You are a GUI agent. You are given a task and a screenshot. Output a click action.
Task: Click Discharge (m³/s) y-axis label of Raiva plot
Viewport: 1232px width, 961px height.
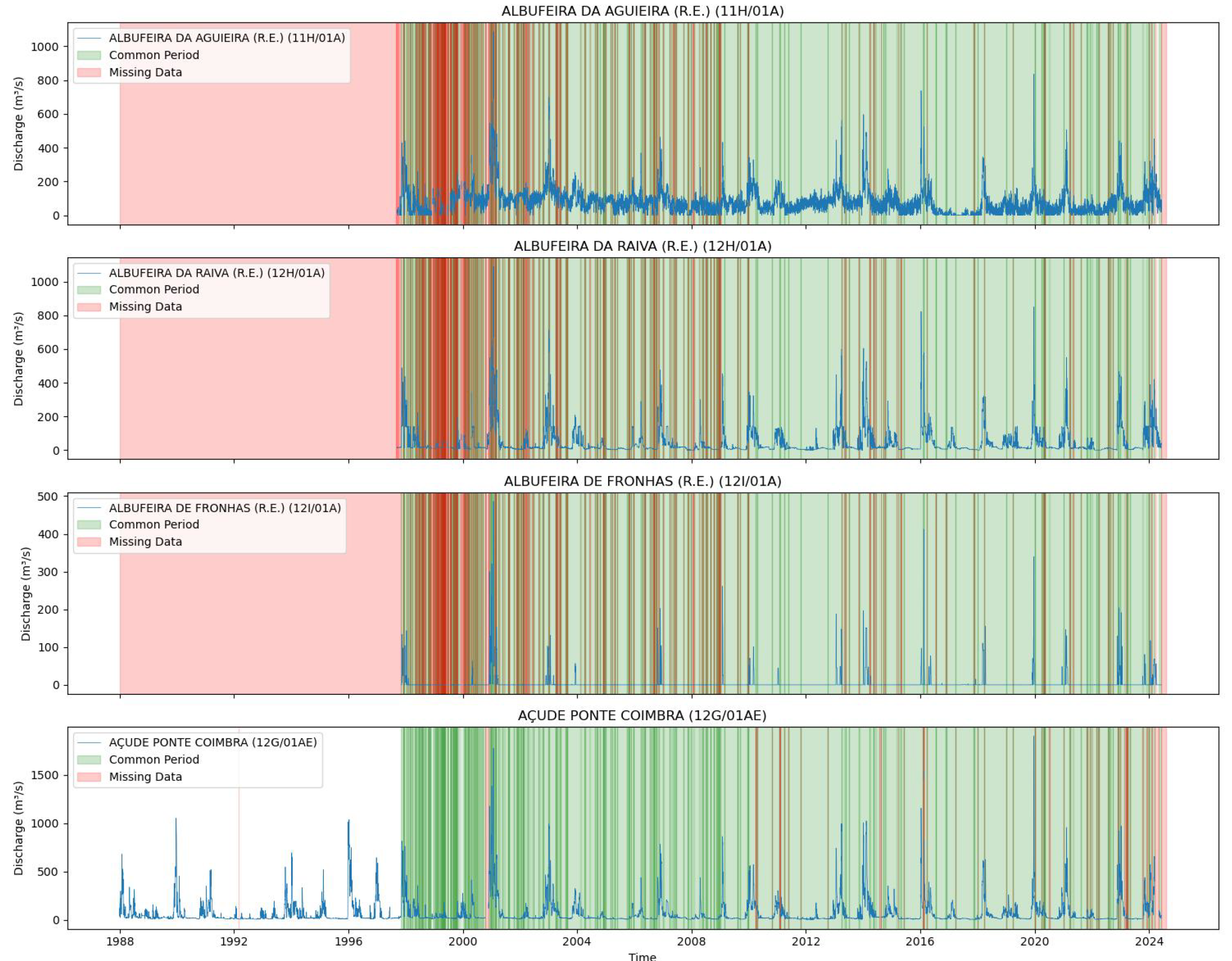point(18,359)
